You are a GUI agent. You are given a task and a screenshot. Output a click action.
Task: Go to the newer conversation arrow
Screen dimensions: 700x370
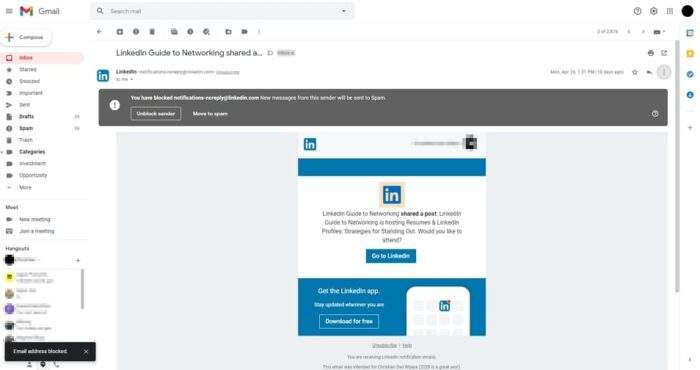tap(629, 32)
